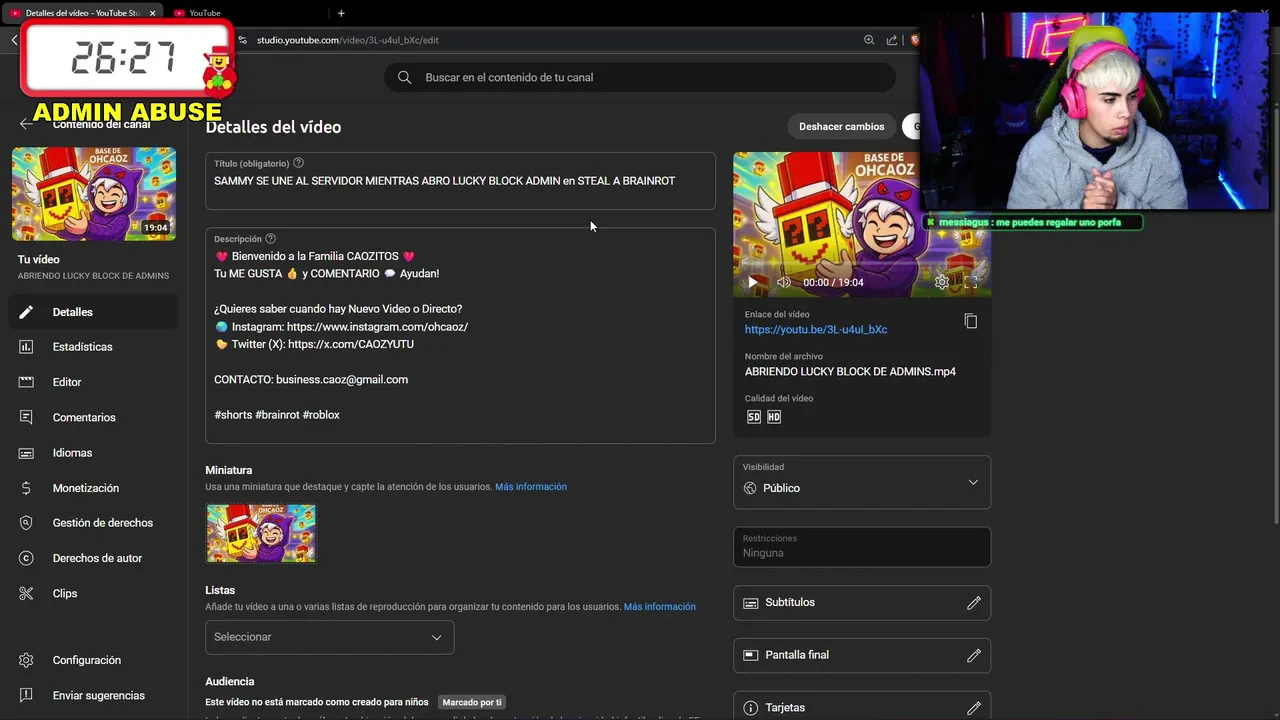Edit Tarjetas with pencil icon
Image resolution: width=1280 pixels, height=720 pixels.
974,708
